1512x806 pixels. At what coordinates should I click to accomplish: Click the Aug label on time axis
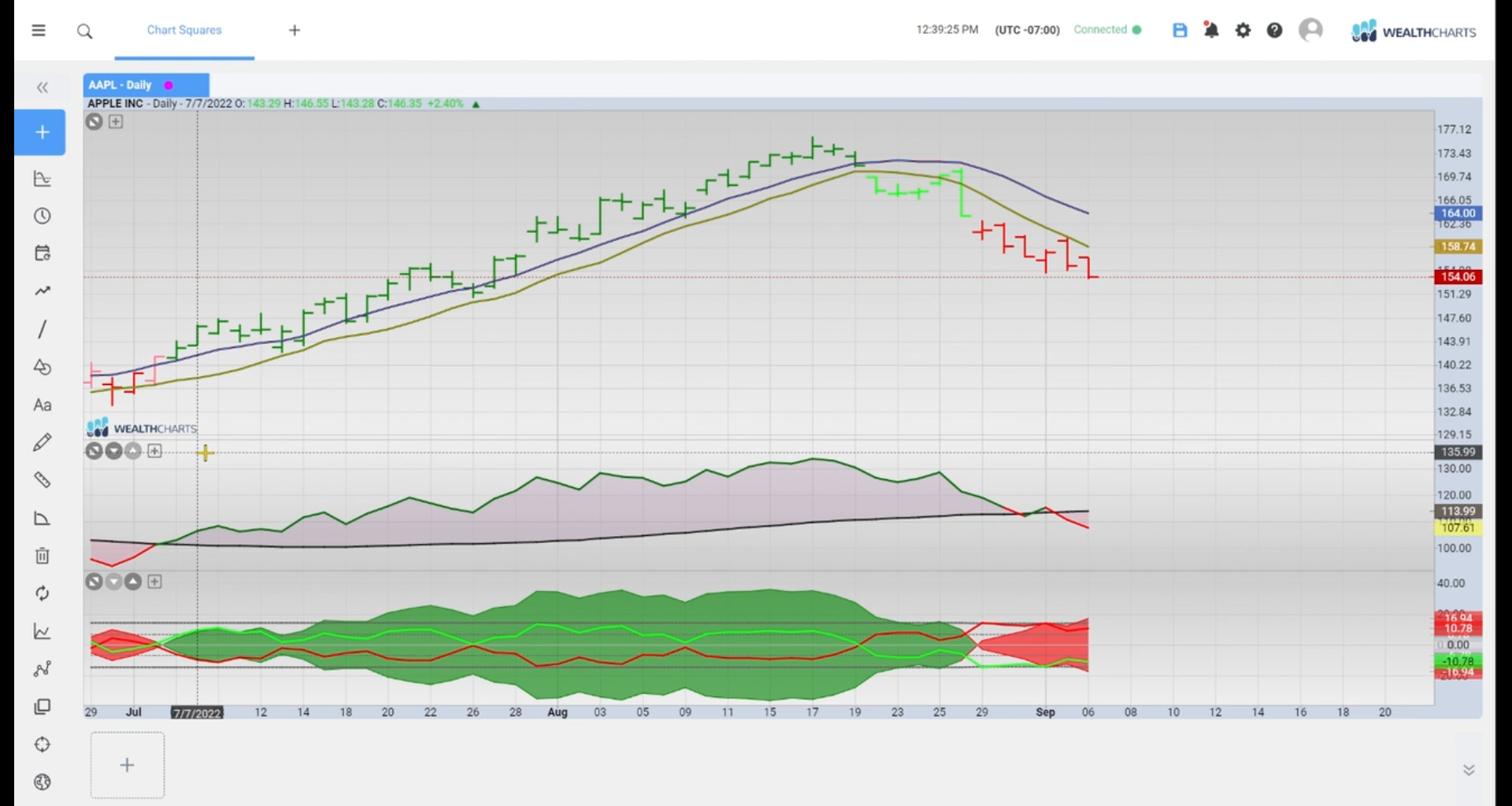558,712
